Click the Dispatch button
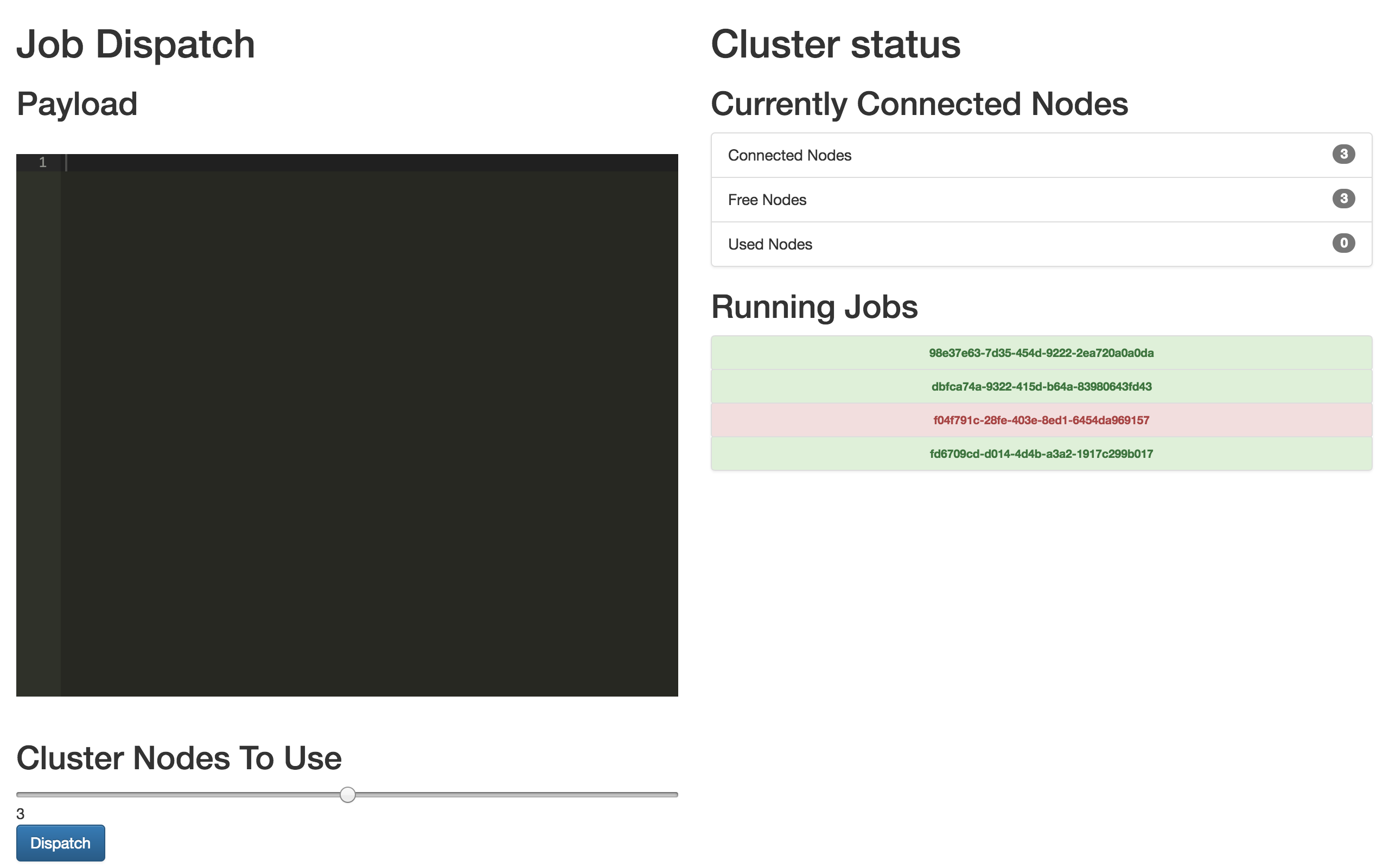1389x868 pixels. (x=60, y=843)
